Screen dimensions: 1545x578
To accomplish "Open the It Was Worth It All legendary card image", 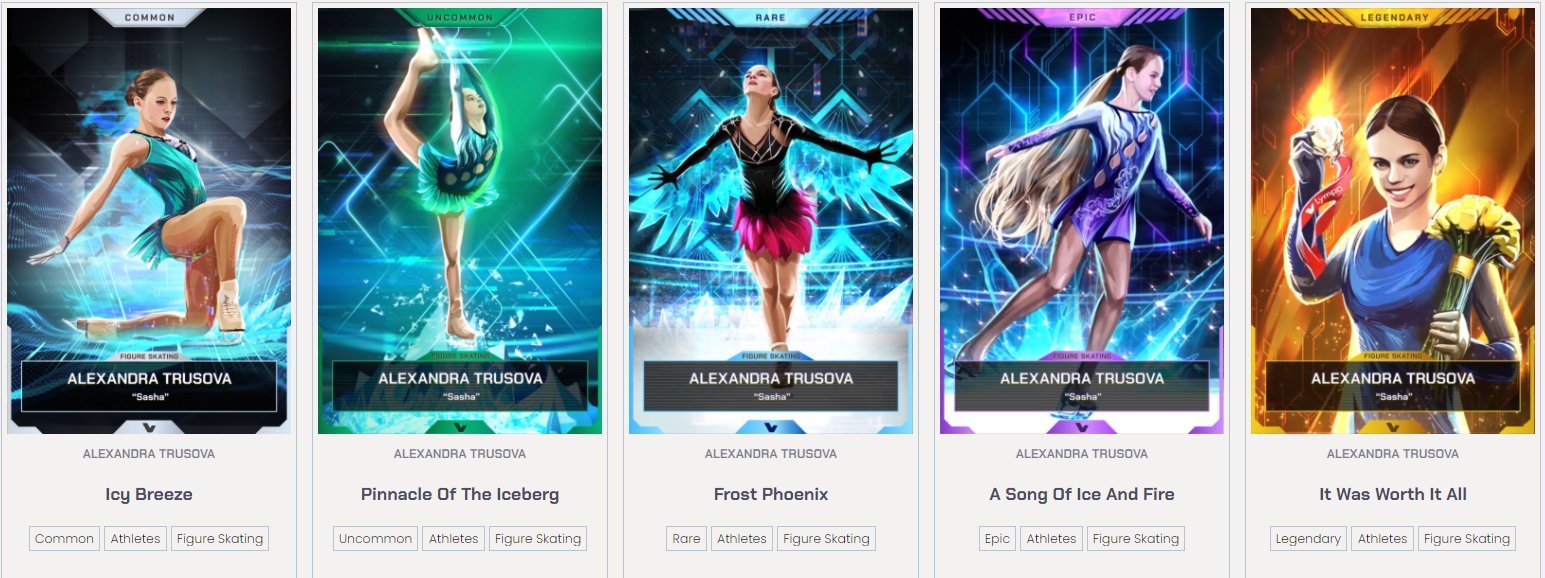I will 1393,221.
